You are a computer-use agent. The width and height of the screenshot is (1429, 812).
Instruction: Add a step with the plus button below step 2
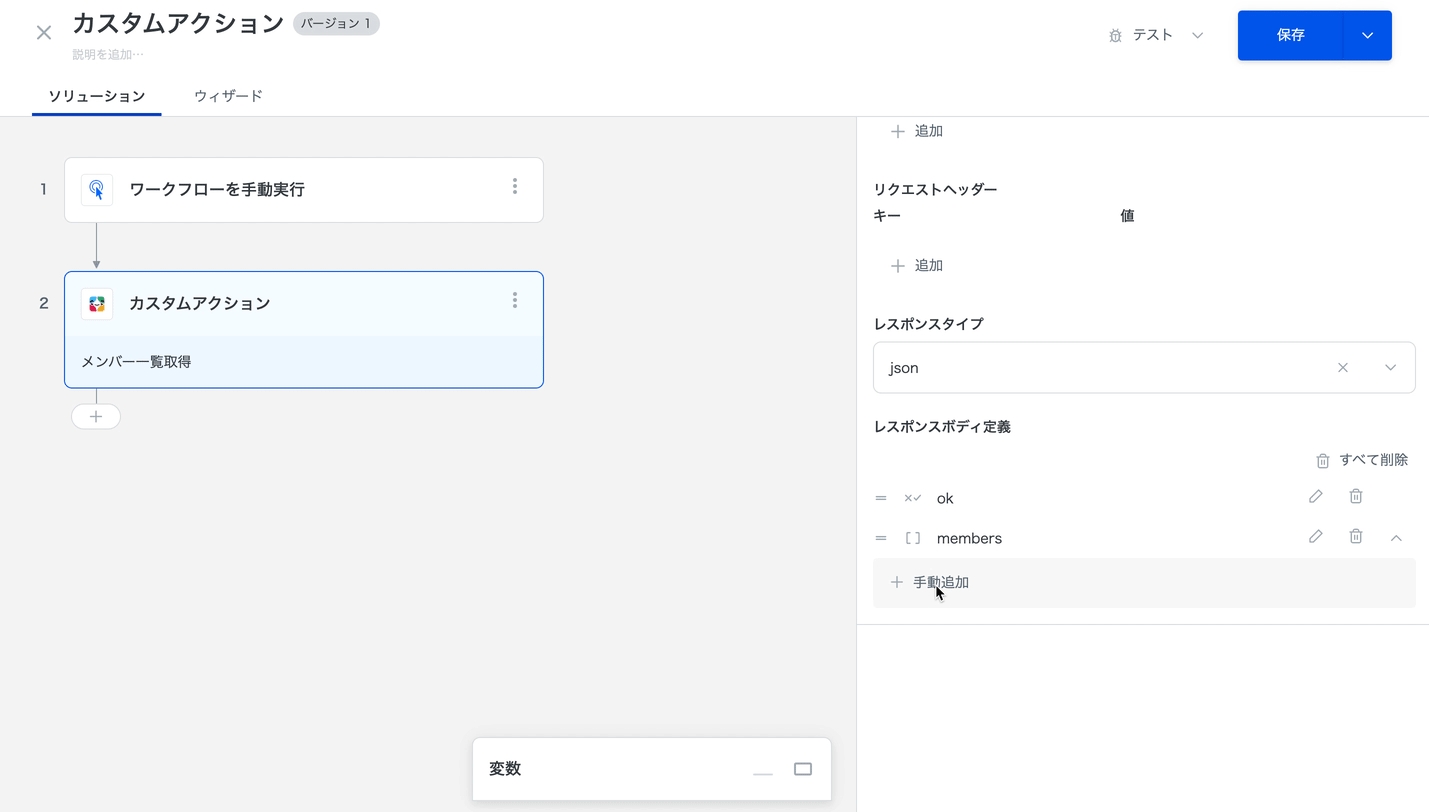[96, 416]
